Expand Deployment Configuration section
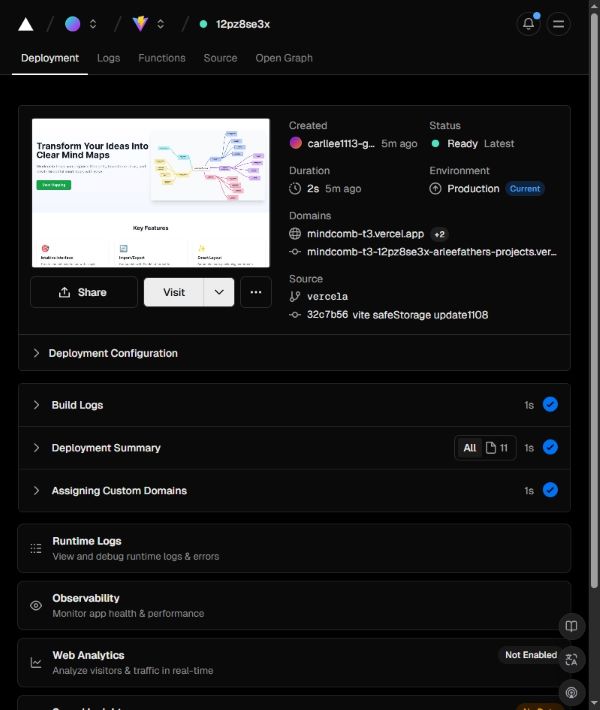This screenshot has width=600, height=710. pyautogui.click(x=294, y=353)
